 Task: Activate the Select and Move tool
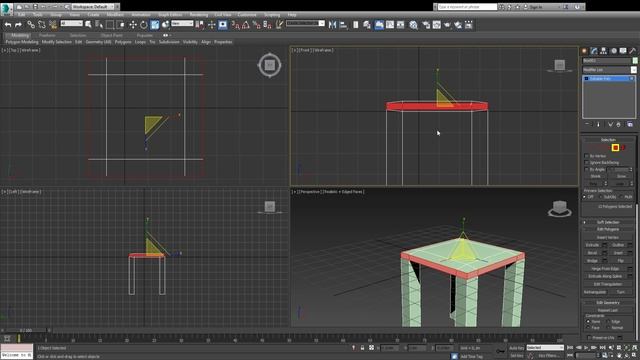[133, 25]
